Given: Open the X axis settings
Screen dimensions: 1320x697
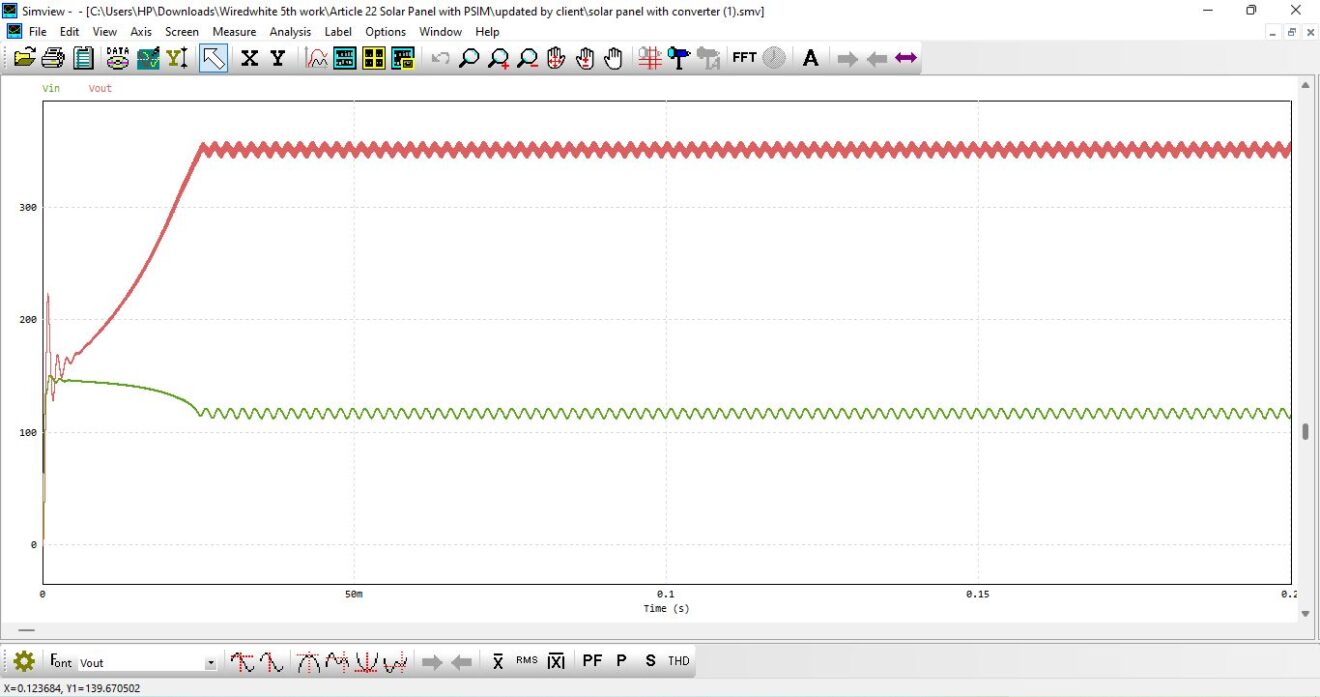Looking at the screenshot, I should tap(248, 57).
